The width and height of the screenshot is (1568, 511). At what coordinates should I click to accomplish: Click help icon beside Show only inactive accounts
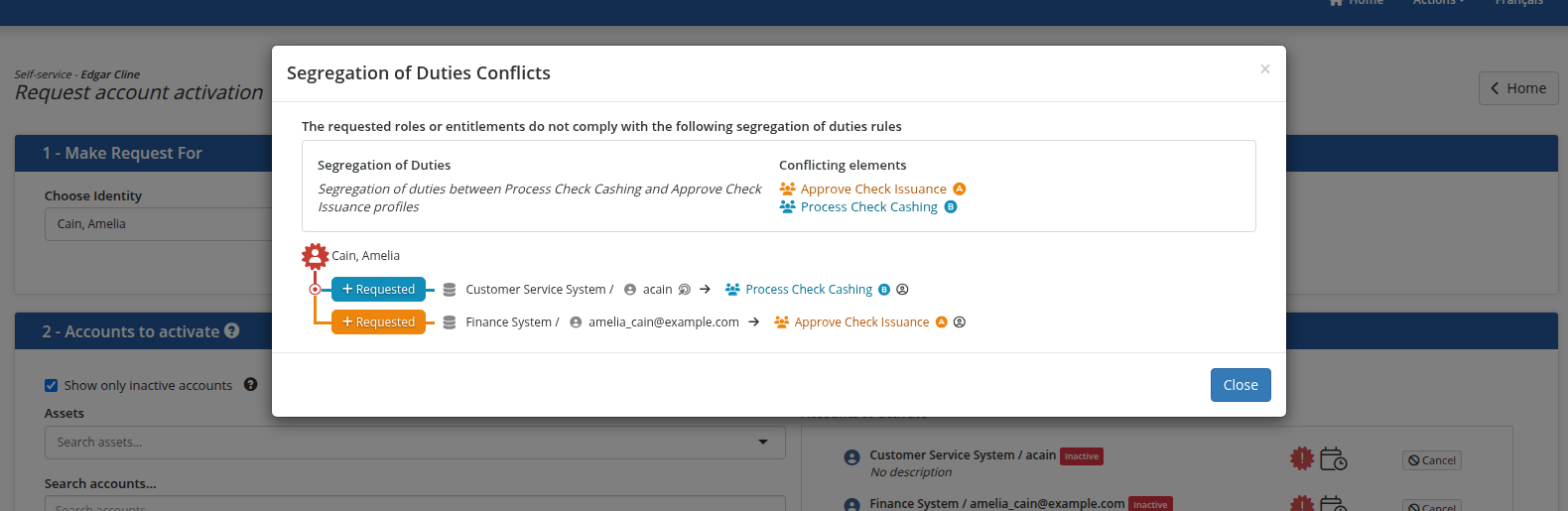click(x=250, y=384)
